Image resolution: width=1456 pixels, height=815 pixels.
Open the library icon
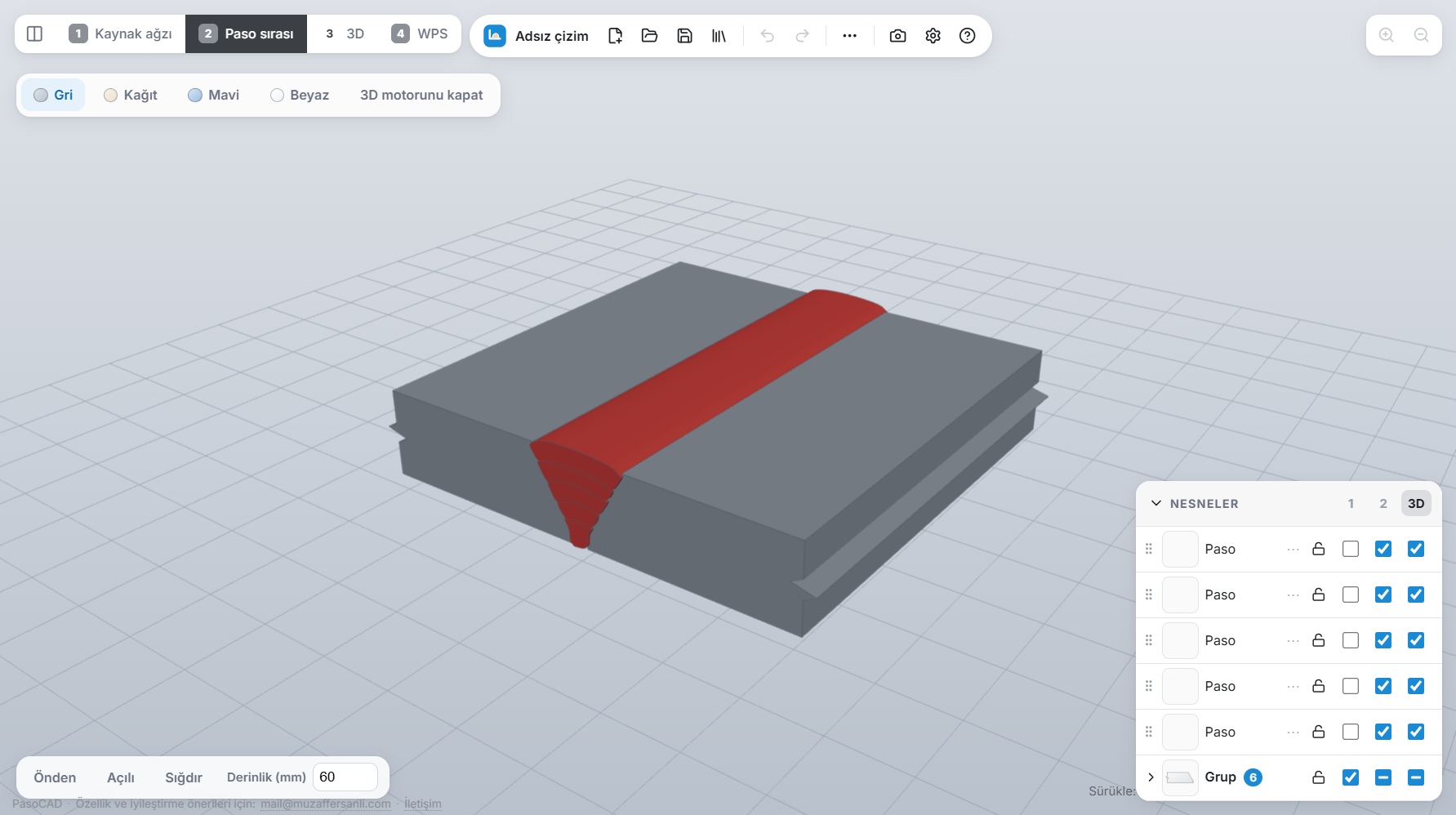719,36
